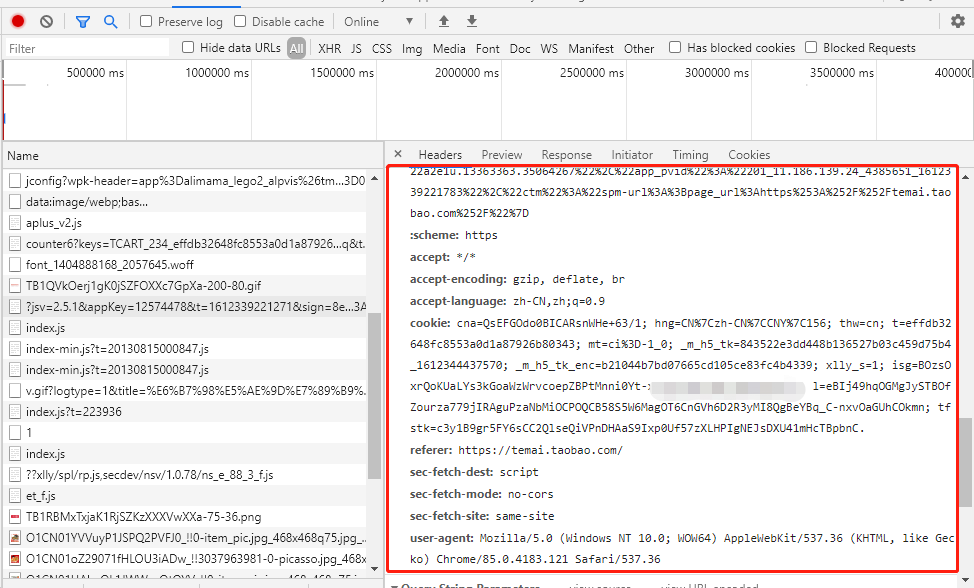974x588 pixels.
Task: Click the 1500000 ms timeline marker
Action: coord(342,73)
